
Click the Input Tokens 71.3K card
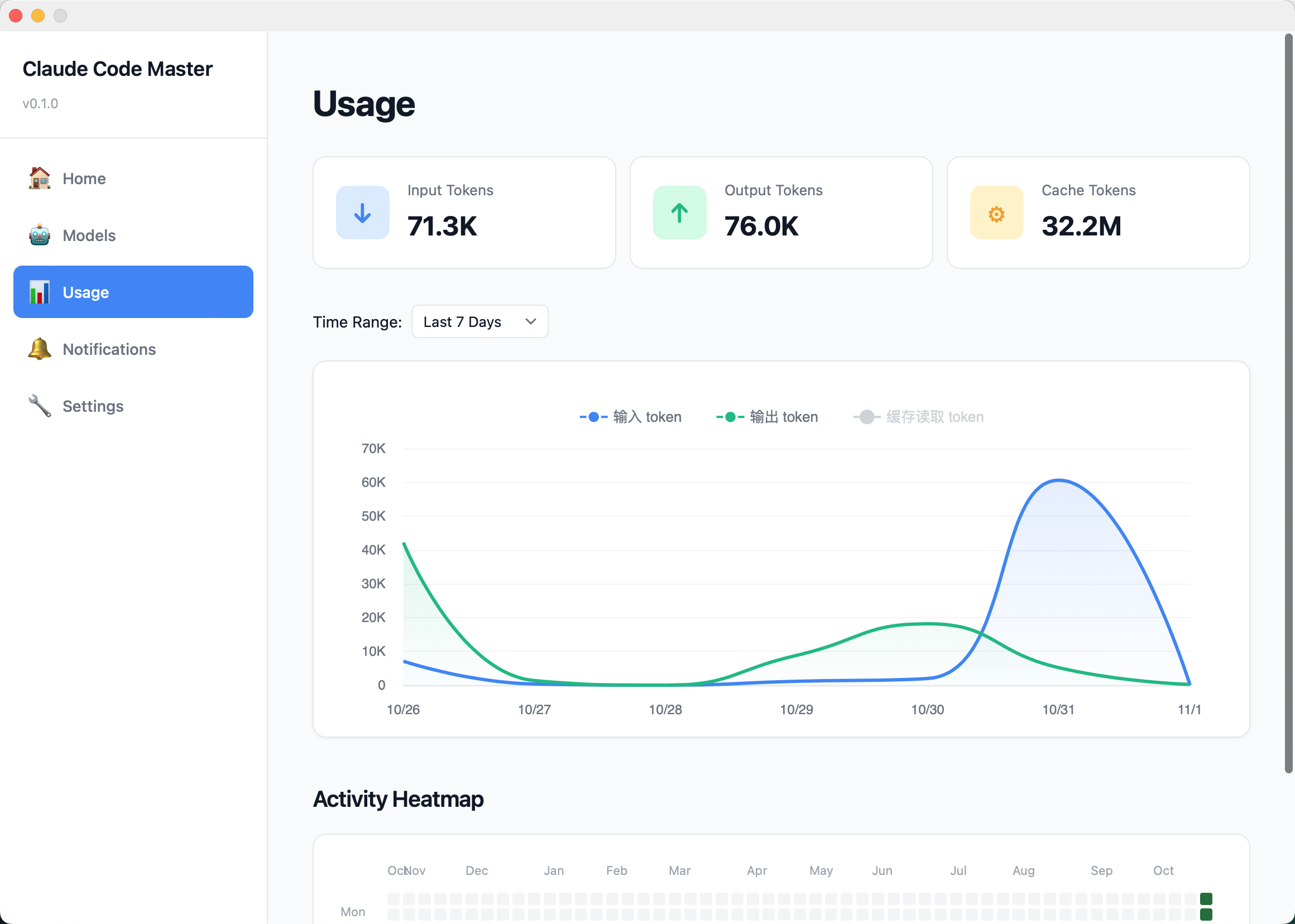[464, 212]
